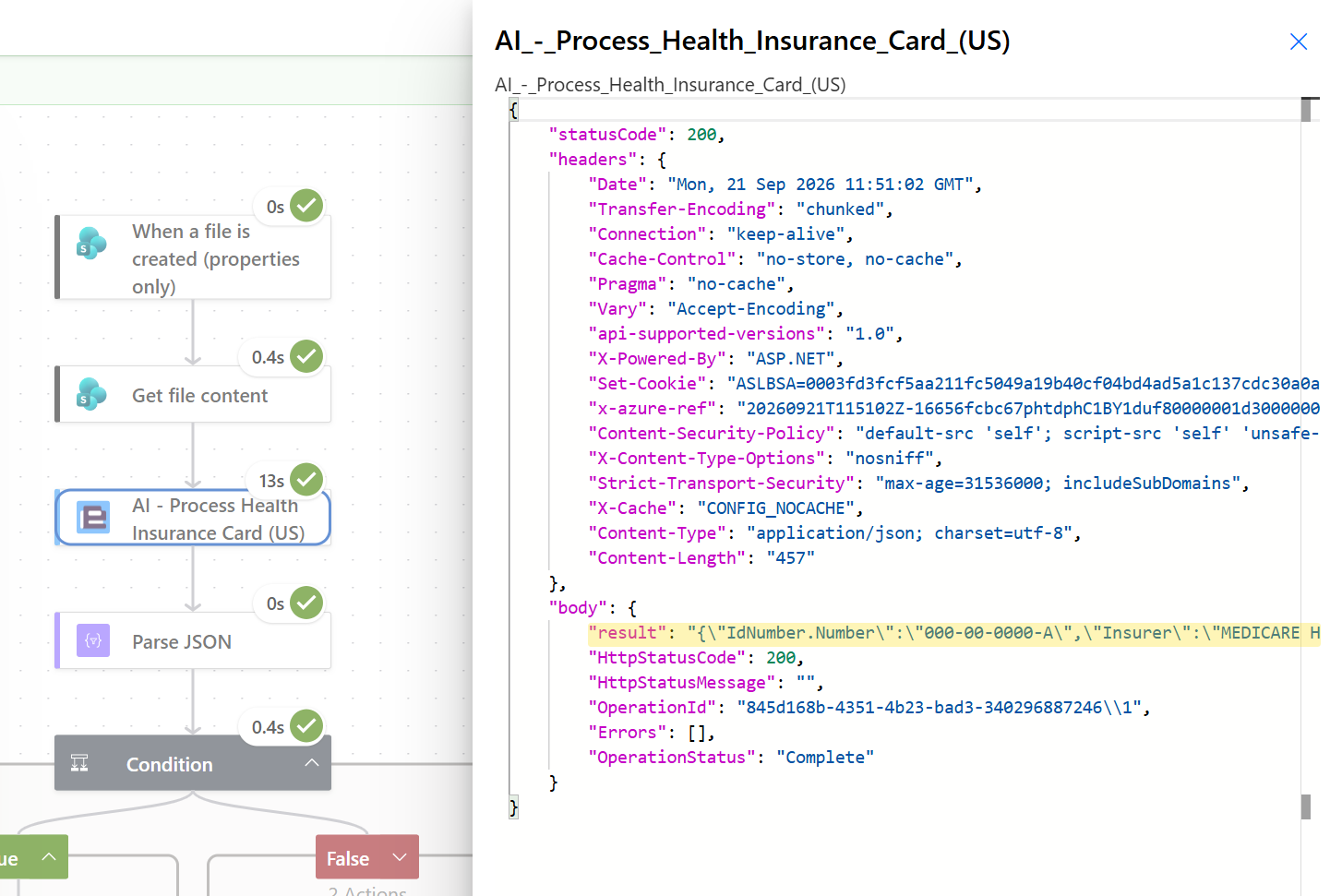
Task: Click success checkmark on Parse JSON step
Action: 306,603
